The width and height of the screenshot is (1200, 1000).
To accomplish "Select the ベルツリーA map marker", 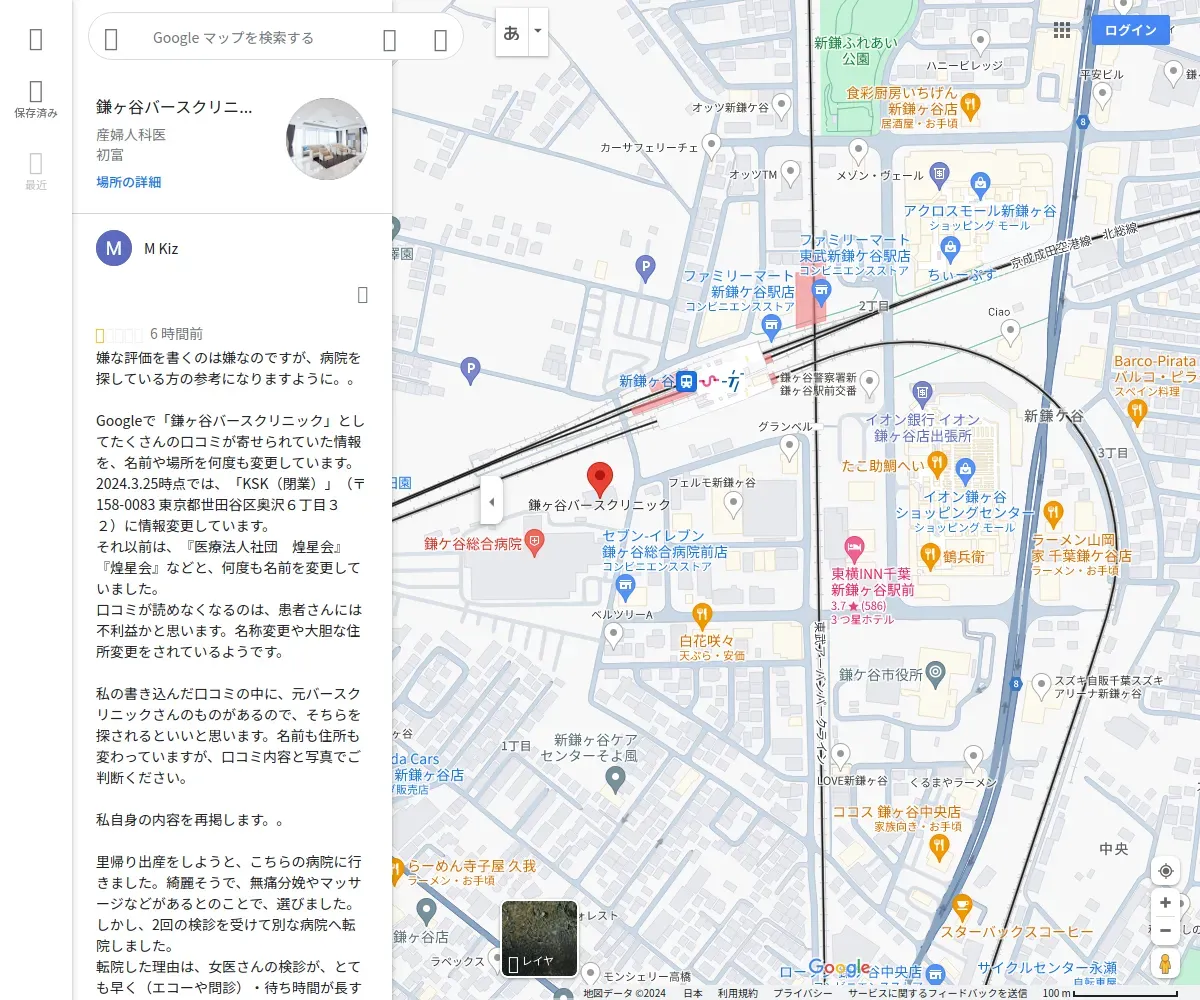I will pos(614,634).
